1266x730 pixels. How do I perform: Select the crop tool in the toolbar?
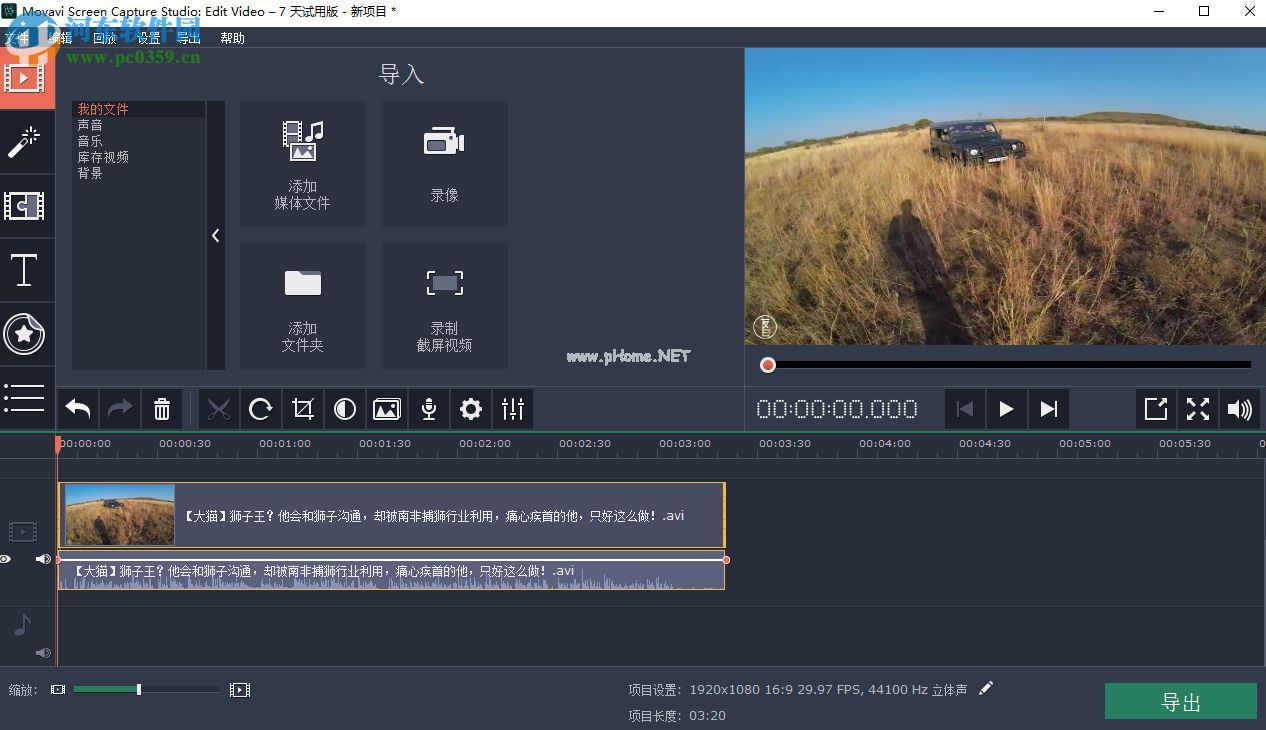click(303, 409)
